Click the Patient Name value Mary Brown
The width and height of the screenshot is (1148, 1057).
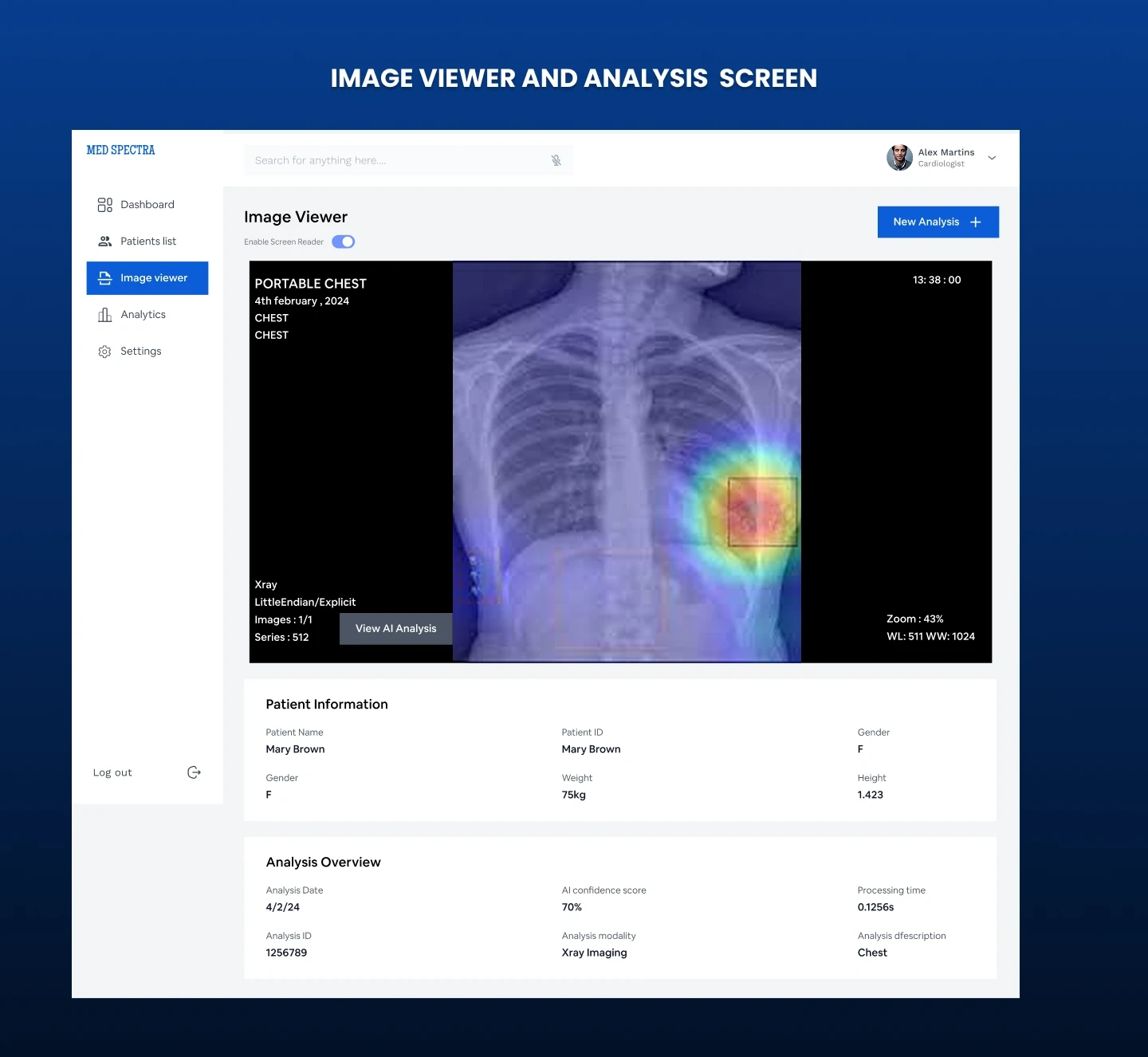[296, 749]
